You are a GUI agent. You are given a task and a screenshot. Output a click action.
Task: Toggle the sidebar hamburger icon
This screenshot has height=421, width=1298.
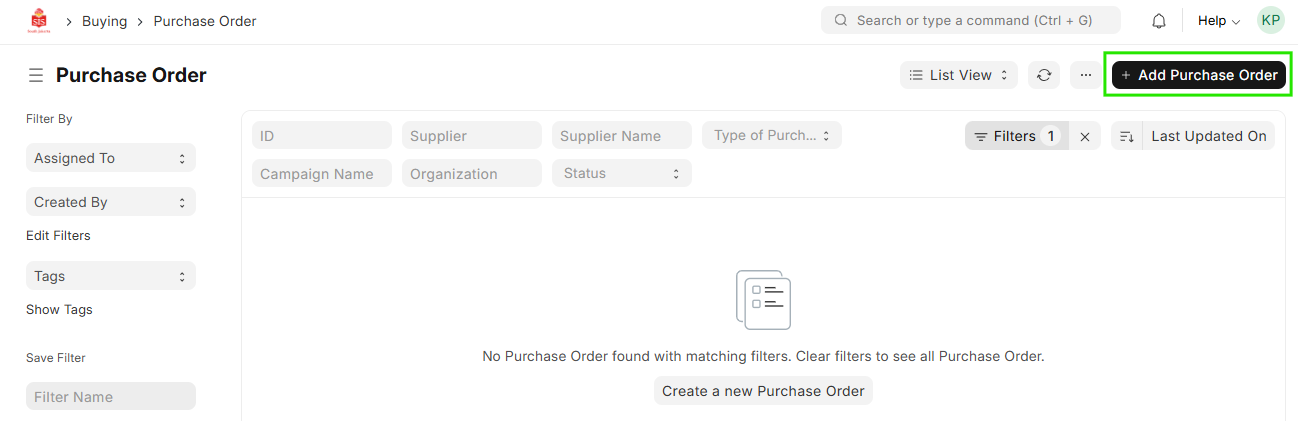point(36,76)
